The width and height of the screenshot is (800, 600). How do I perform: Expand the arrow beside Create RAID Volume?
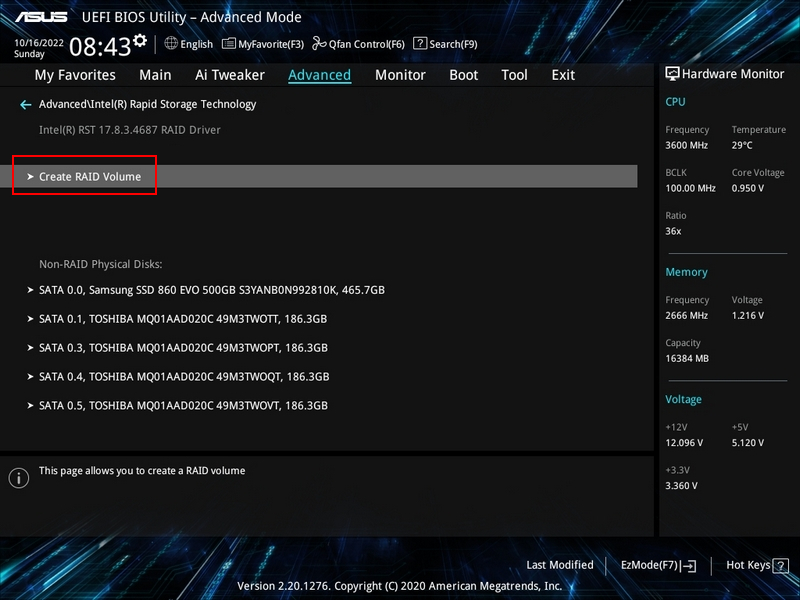point(30,177)
